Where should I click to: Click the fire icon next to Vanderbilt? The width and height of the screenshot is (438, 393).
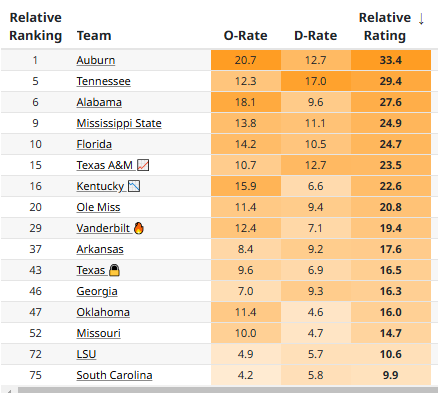tap(139, 228)
